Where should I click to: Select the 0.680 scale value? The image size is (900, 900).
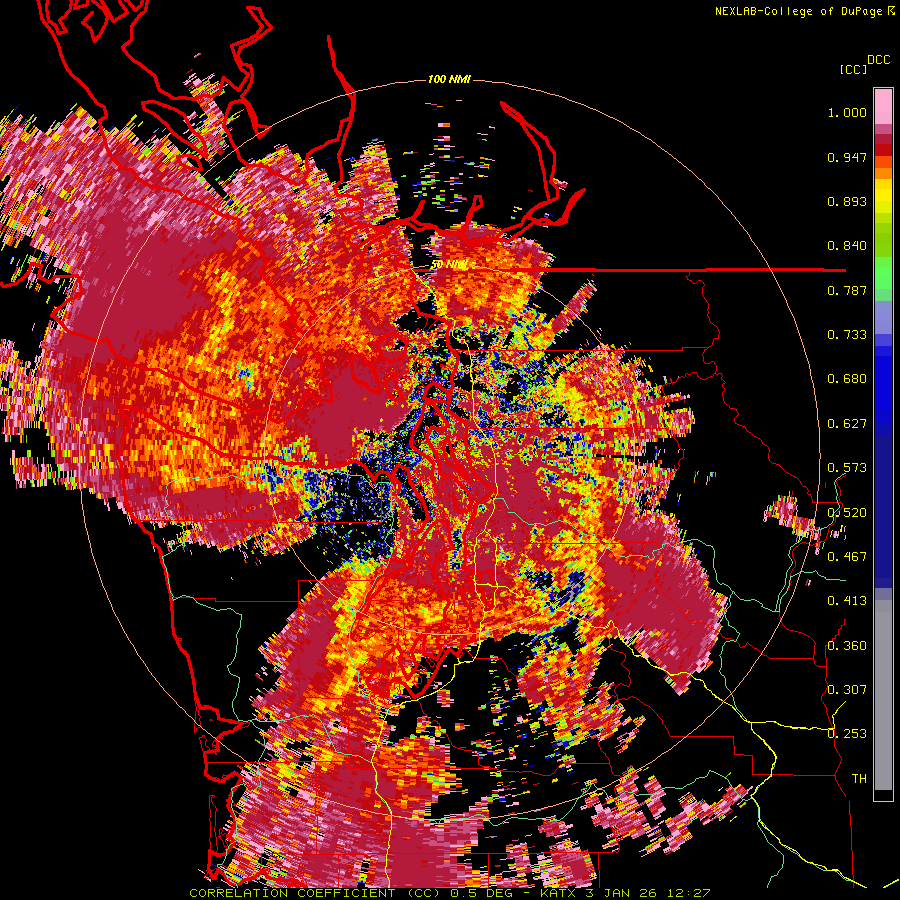[847, 379]
